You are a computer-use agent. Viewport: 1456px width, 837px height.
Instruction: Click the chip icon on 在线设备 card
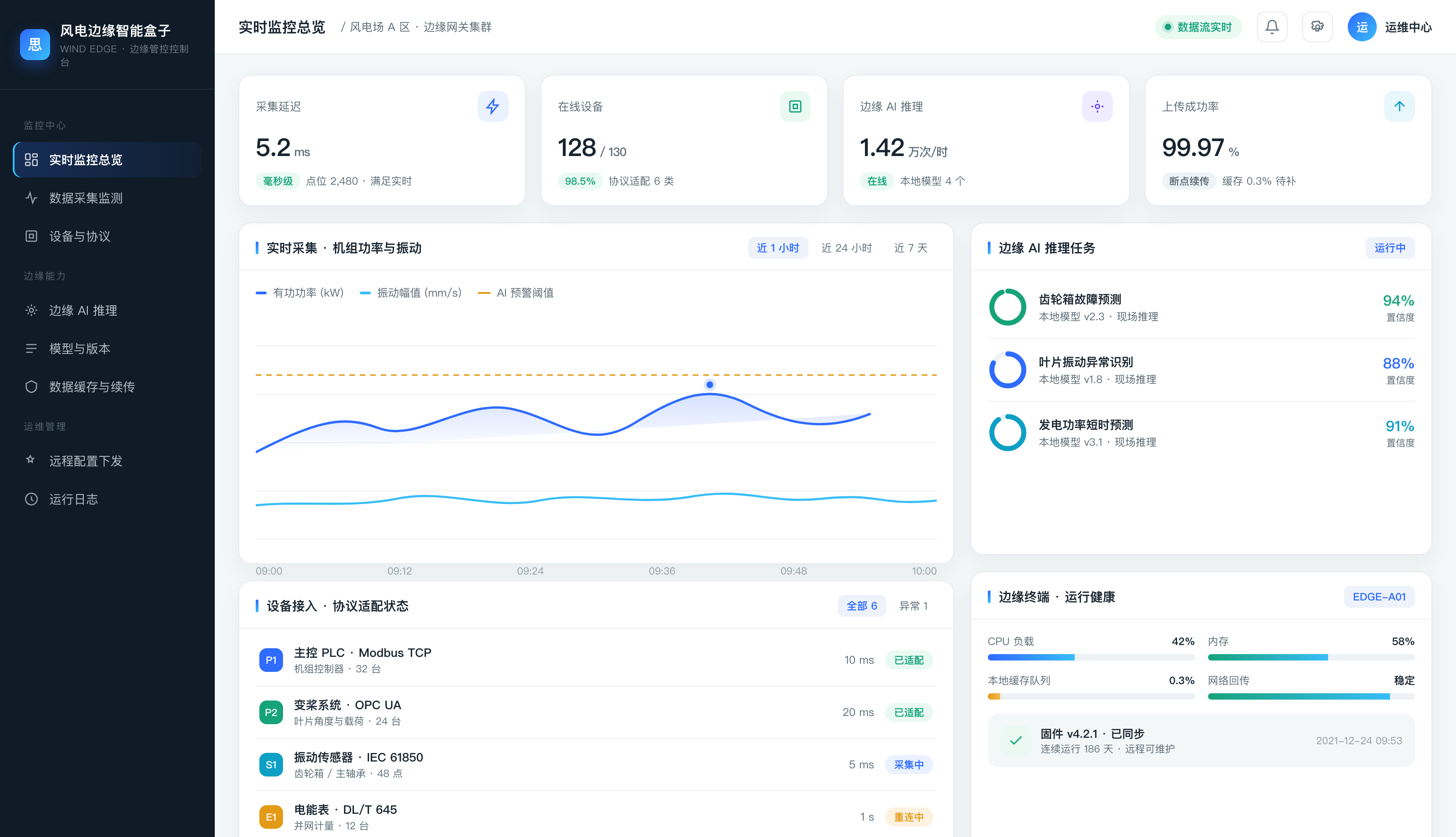pyautogui.click(x=795, y=106)
